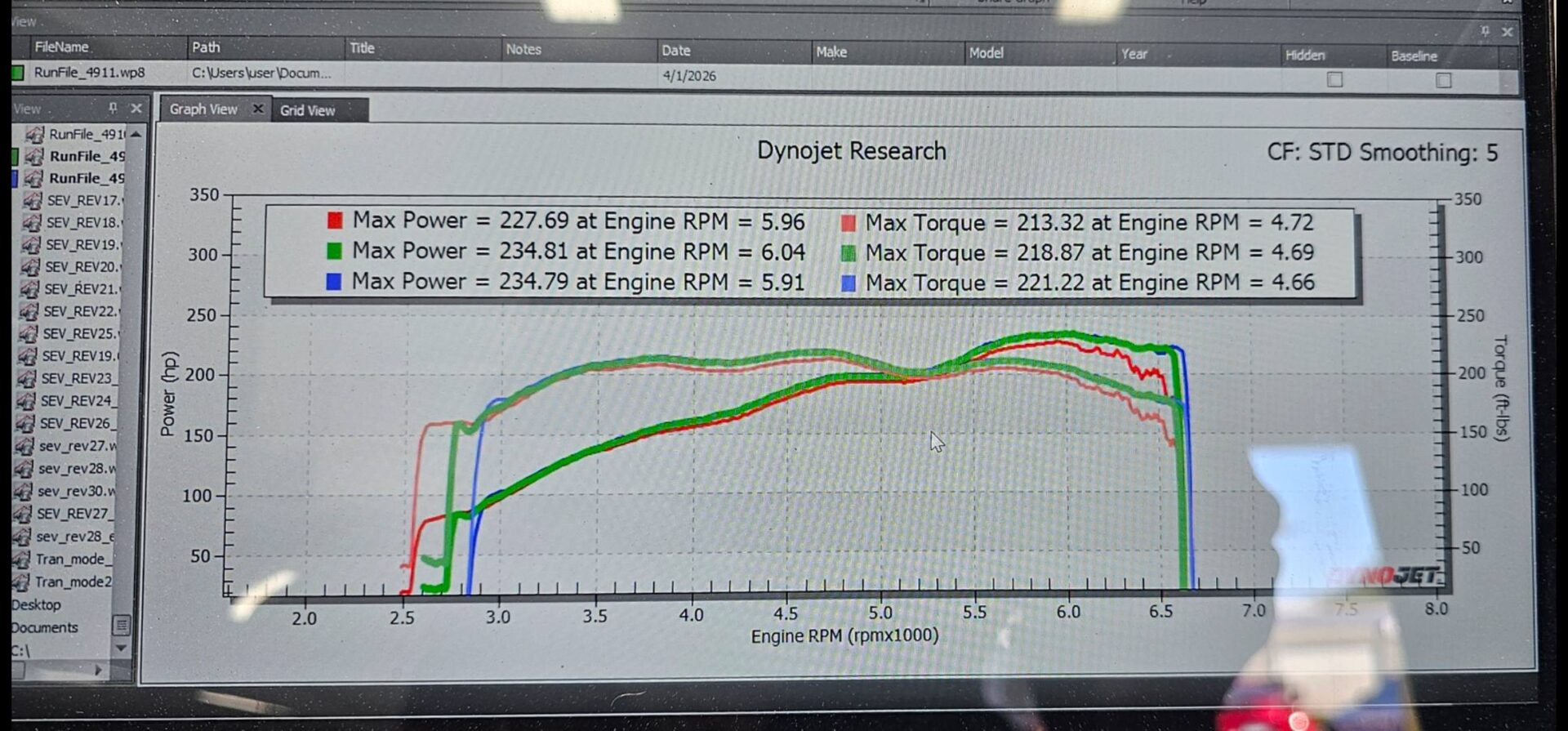The width and height of the screenshot is (1568, 731).
Task: Close the top run list panel
Action: 1508,32
